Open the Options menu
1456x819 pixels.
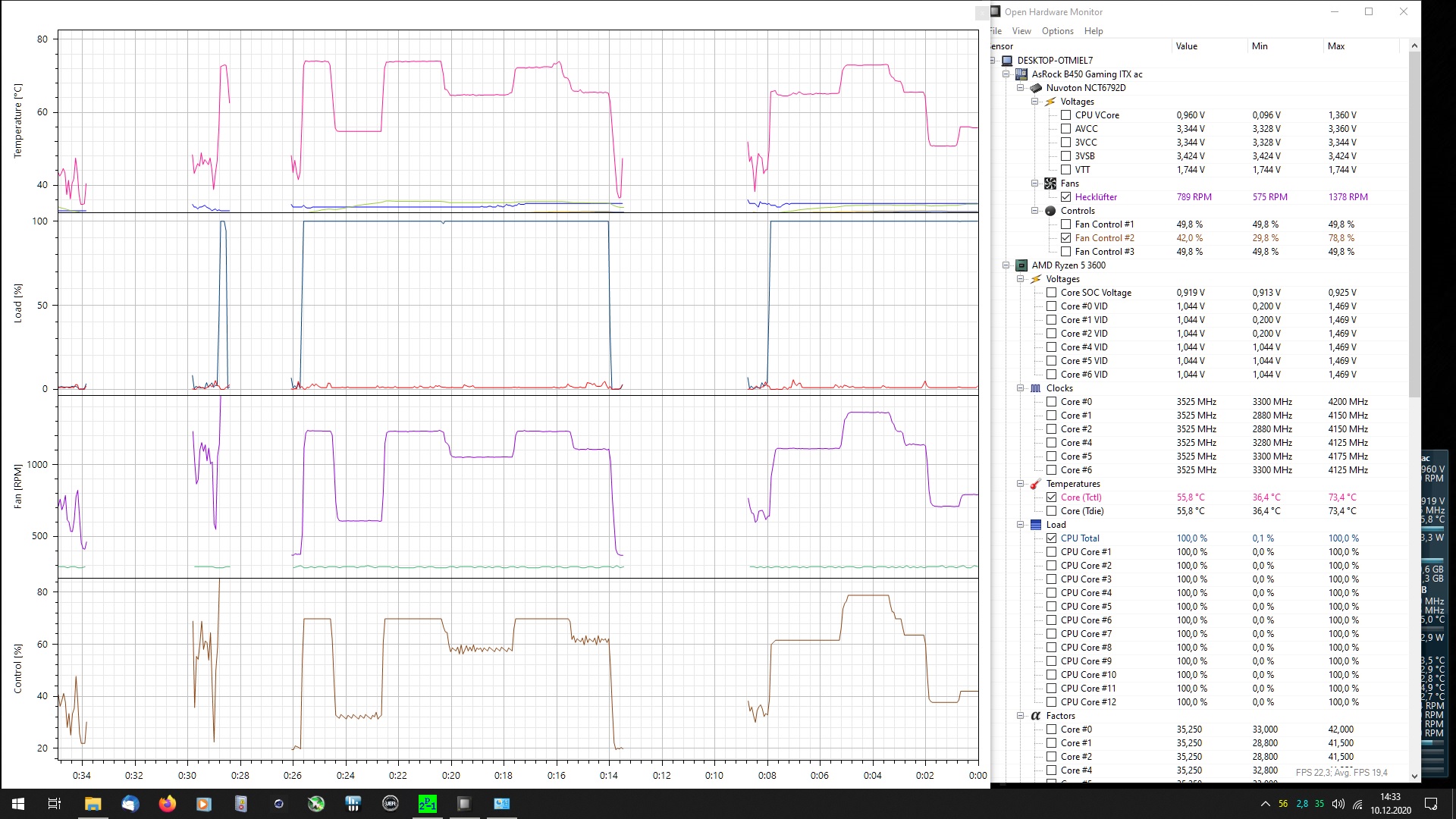tap(1057, 31)
